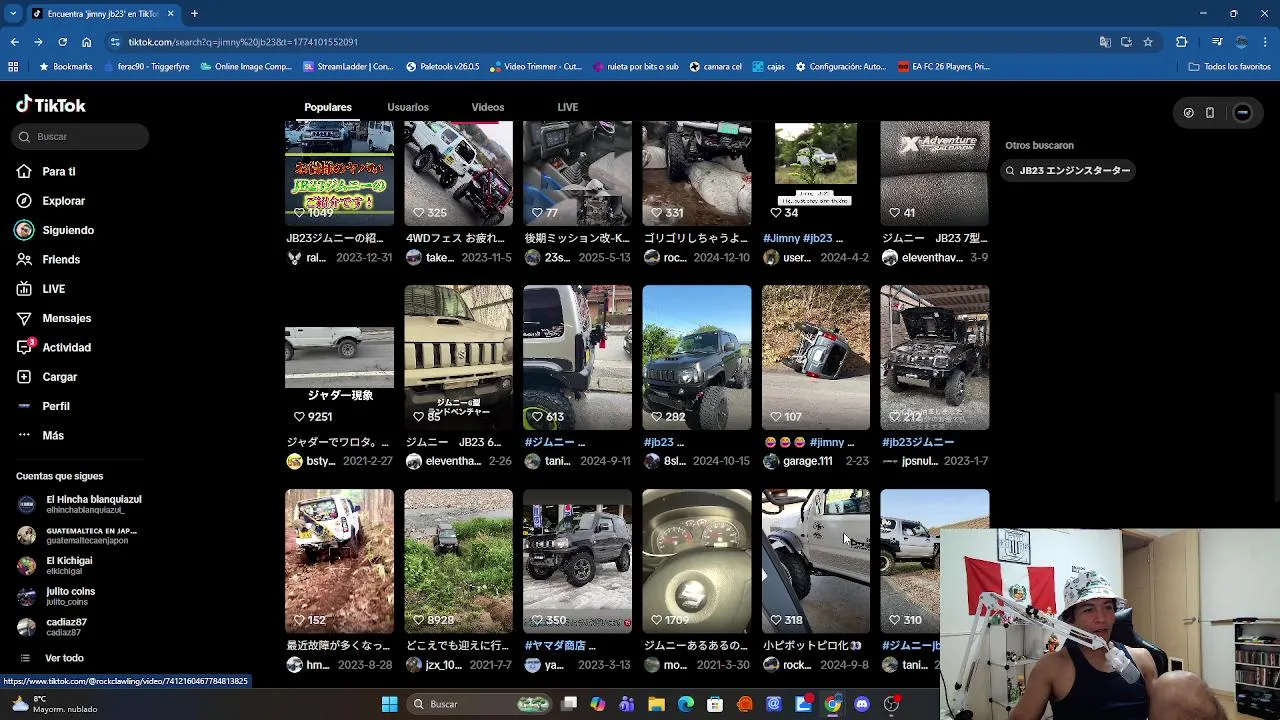Switch to the Usuarios tab
The image size is (1280, 720).
(x=408, y=107)
